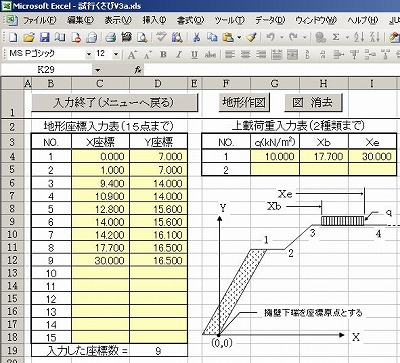Save the workbook with the floppy icon
Viewport: 400px width, 363px height.
click(45, 37)
